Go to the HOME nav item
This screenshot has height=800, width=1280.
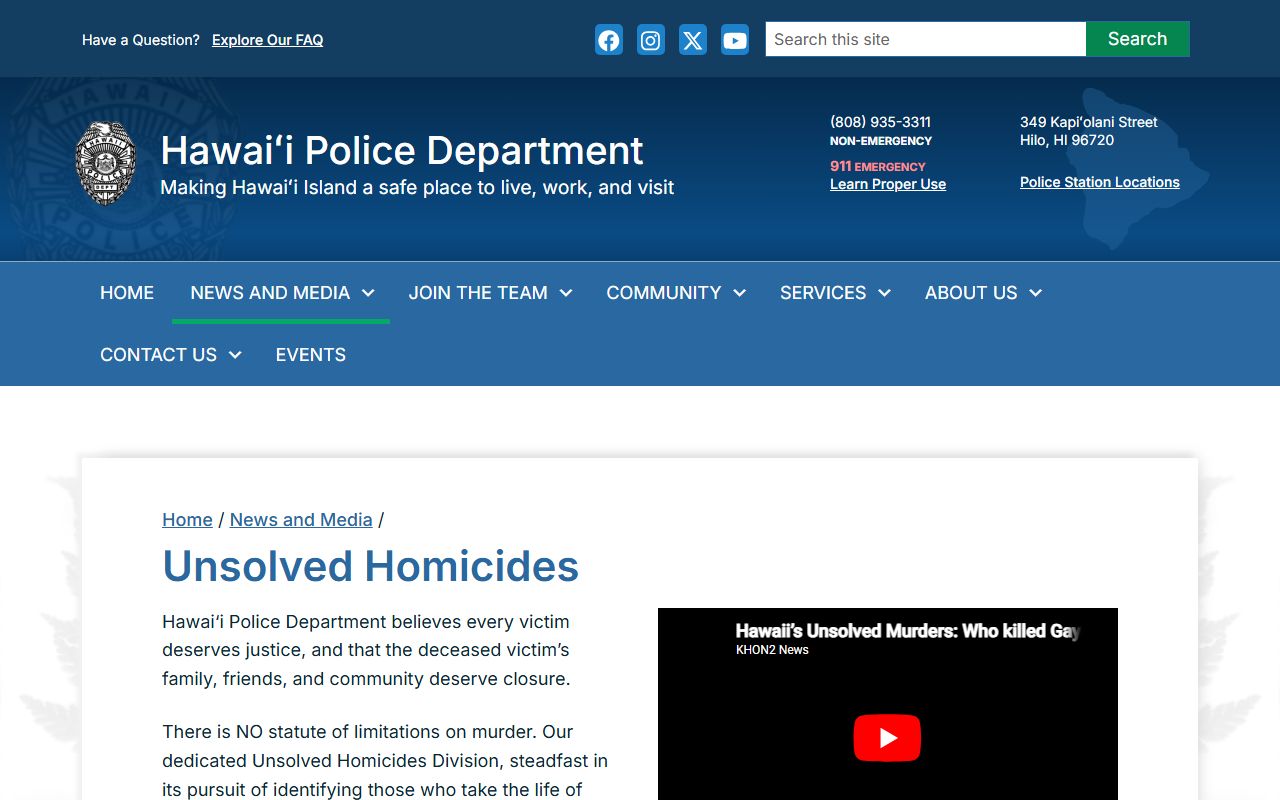point(127,293)
